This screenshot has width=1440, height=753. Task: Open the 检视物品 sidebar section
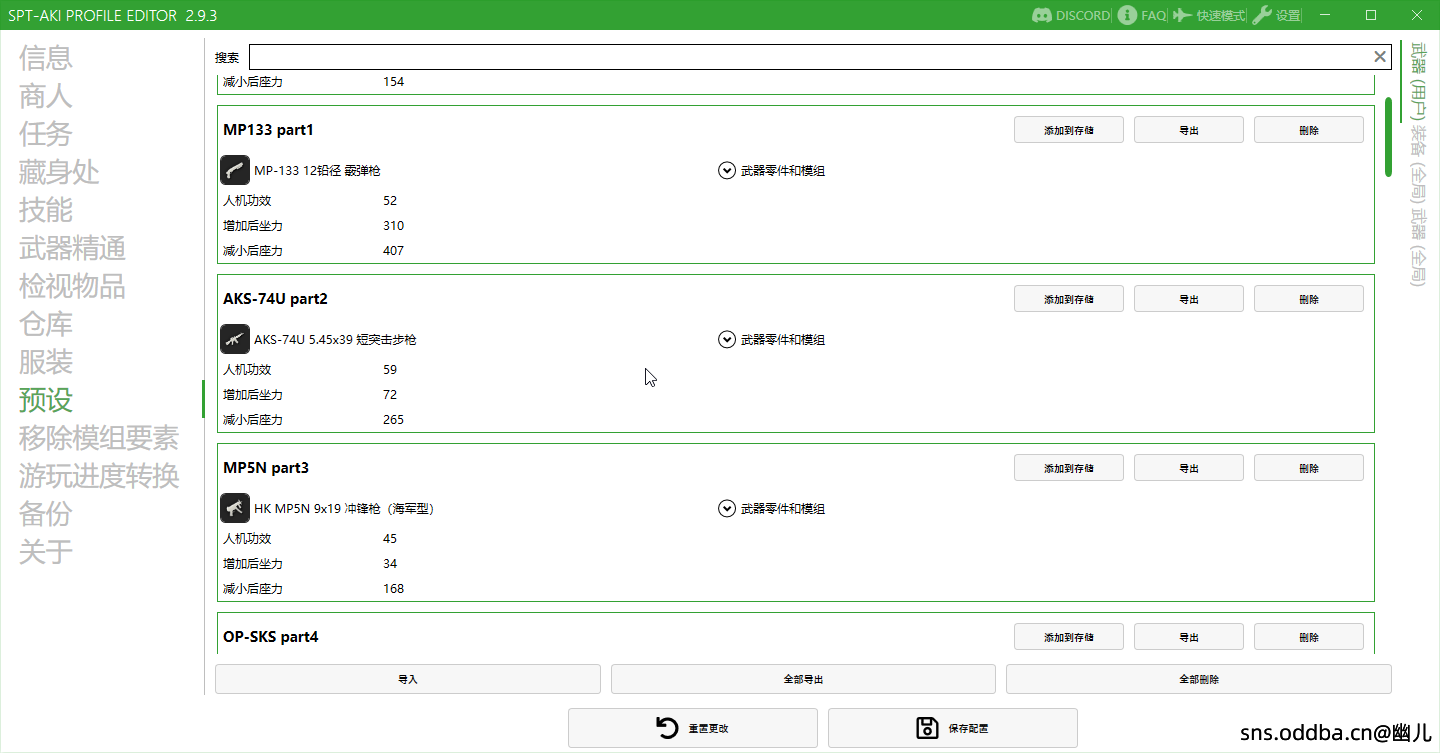[72, 286]
